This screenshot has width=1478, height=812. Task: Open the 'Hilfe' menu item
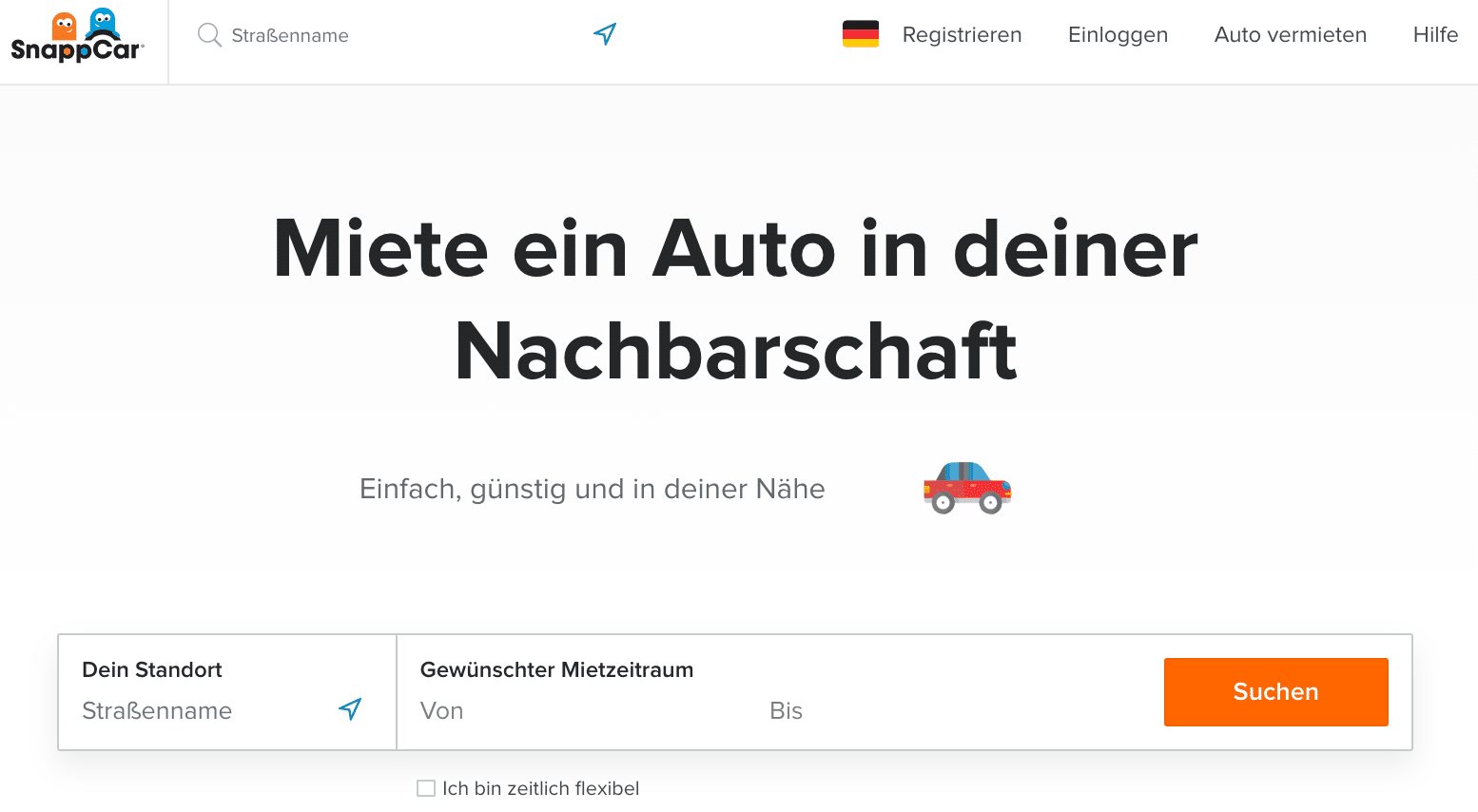[x=1434, y=34]
